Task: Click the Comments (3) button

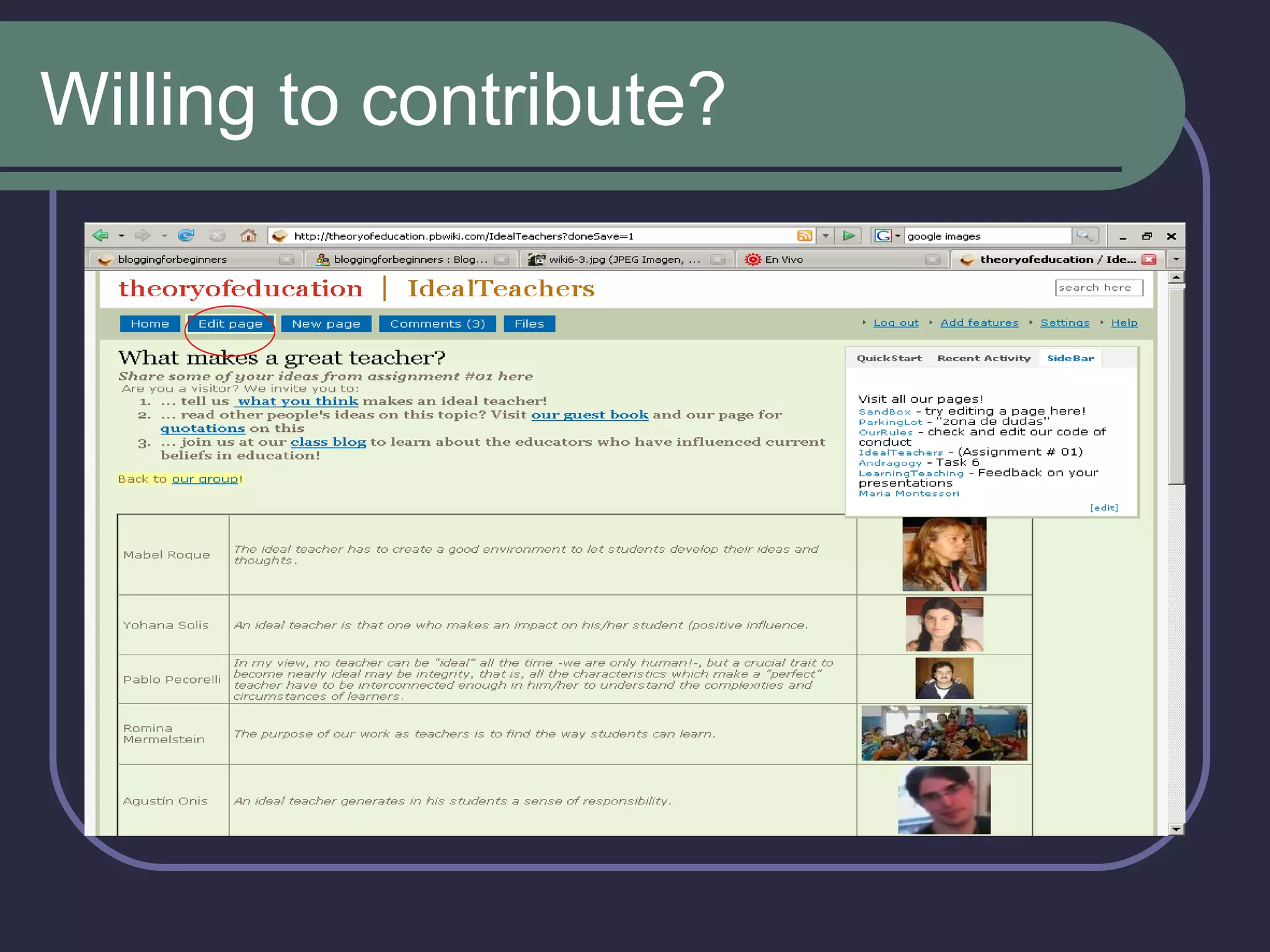Action: click(437, 324)
